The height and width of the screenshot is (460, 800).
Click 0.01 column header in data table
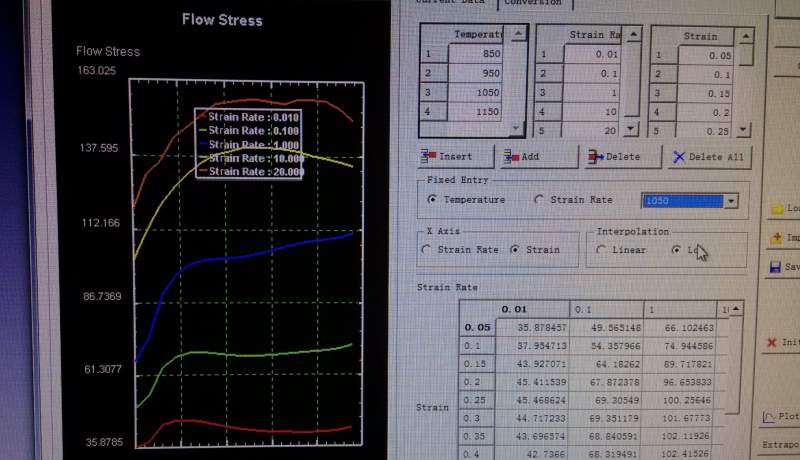point(532,309)
